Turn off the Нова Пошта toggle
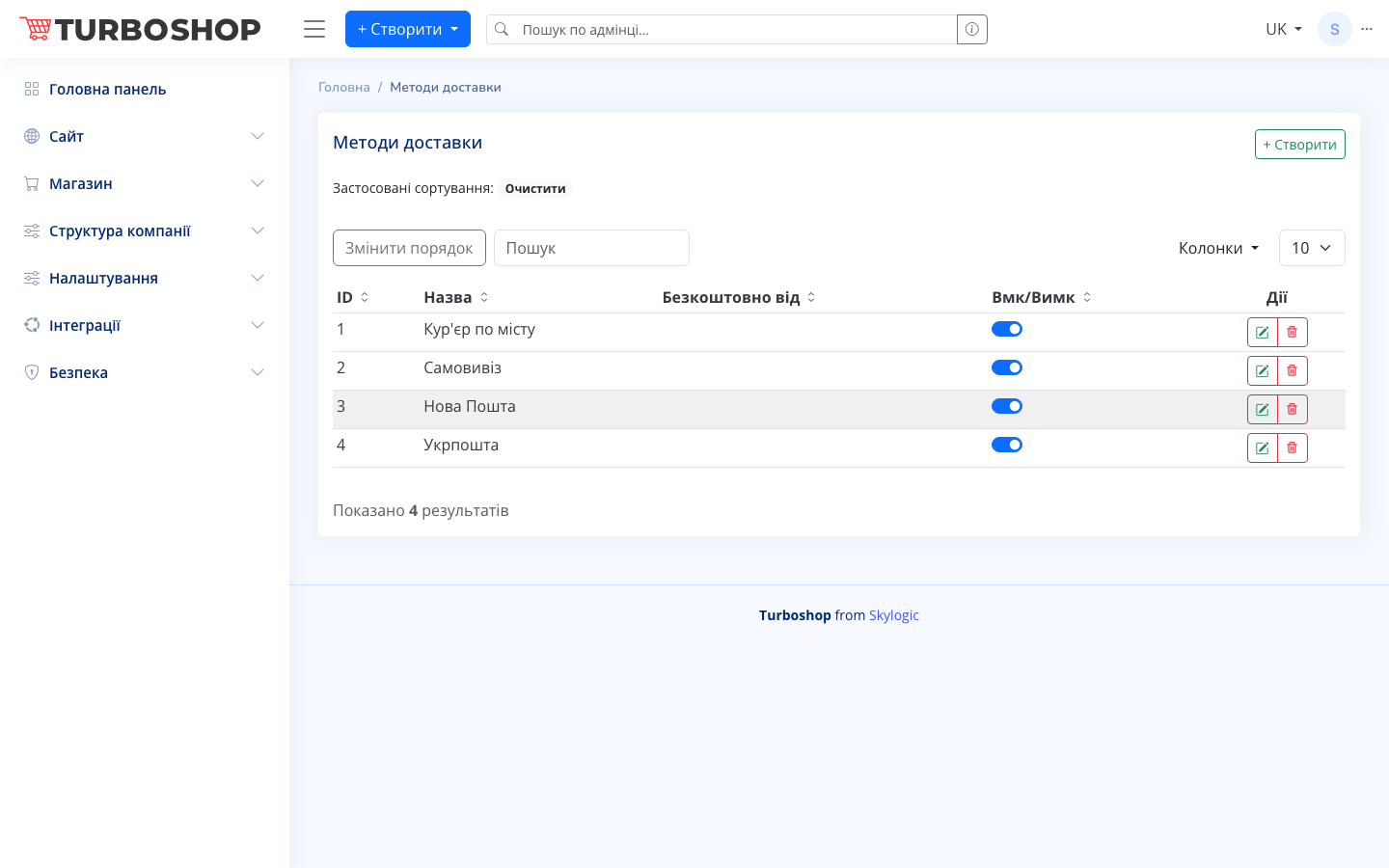The height and width of the screenshot is (868, 1389). [1007, 406]
